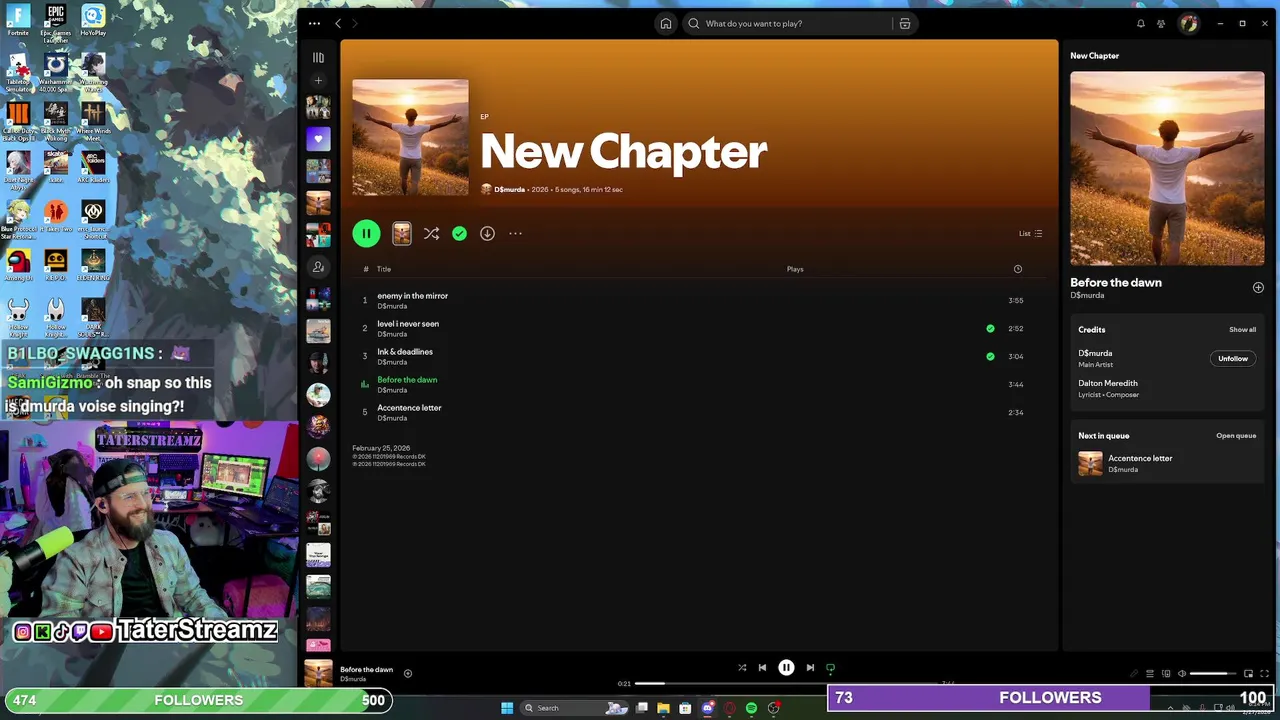
Task: Click the Plays column header
Action: (795, 269)
